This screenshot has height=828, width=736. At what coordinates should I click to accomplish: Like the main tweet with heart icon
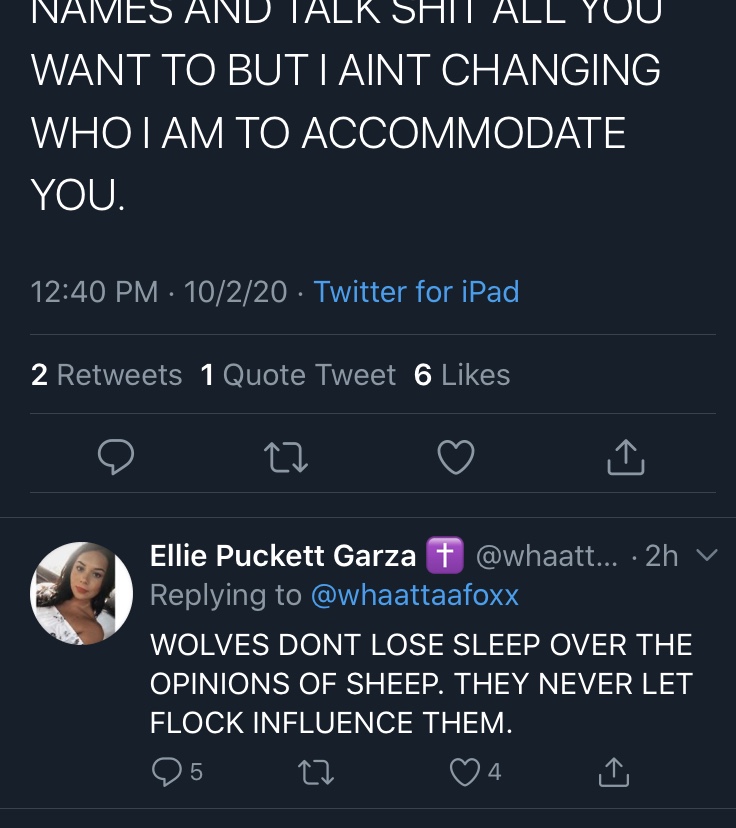456,457
